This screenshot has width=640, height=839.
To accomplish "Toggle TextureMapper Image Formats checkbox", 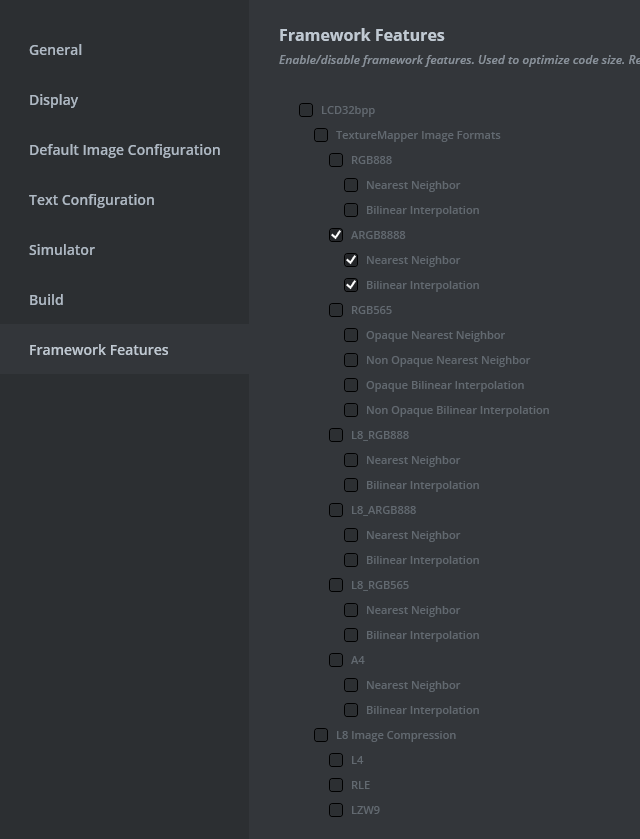I will [321, 135].
